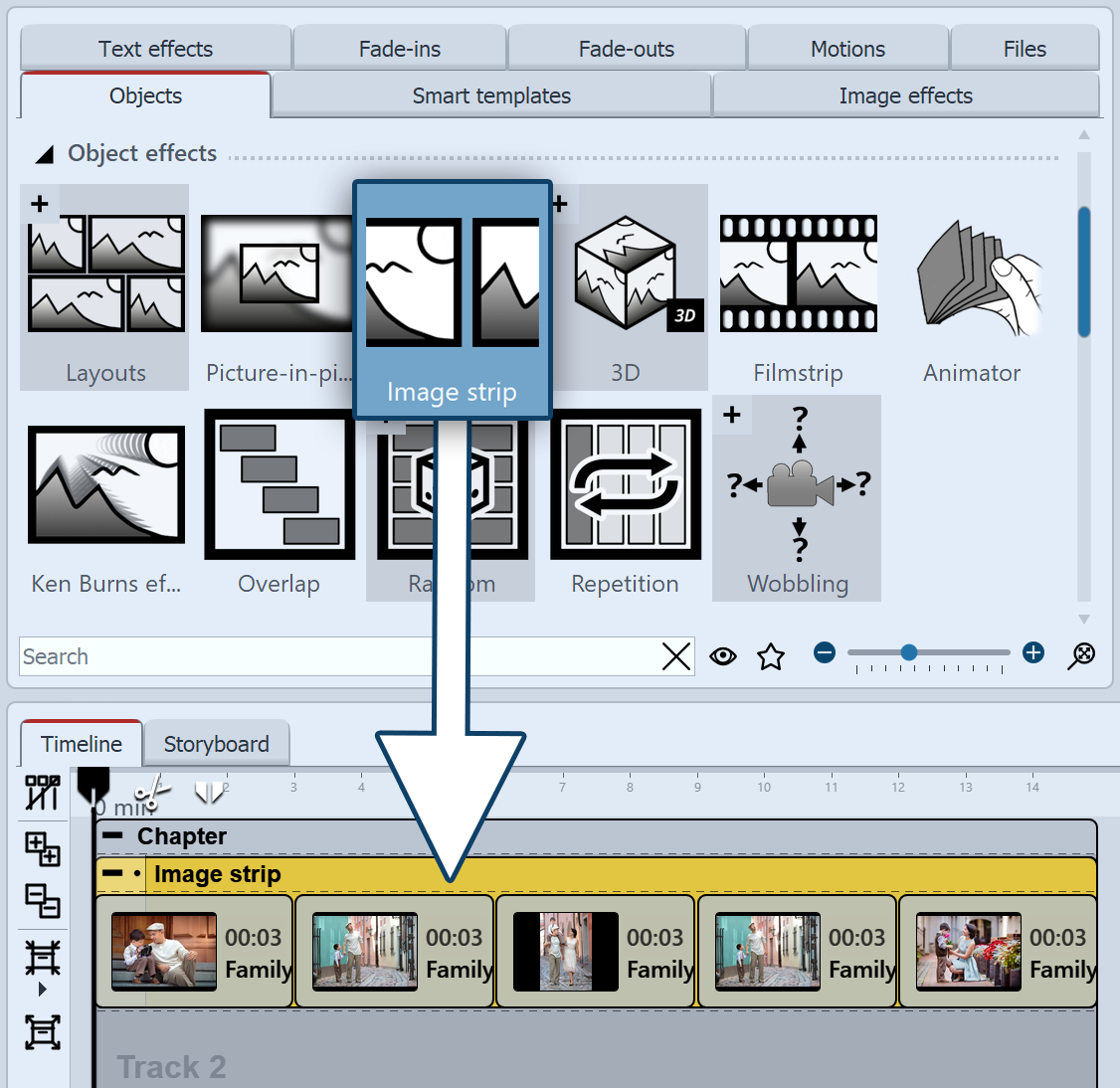Collapse the Image strip row in the timeline

[x=112, y=874]
